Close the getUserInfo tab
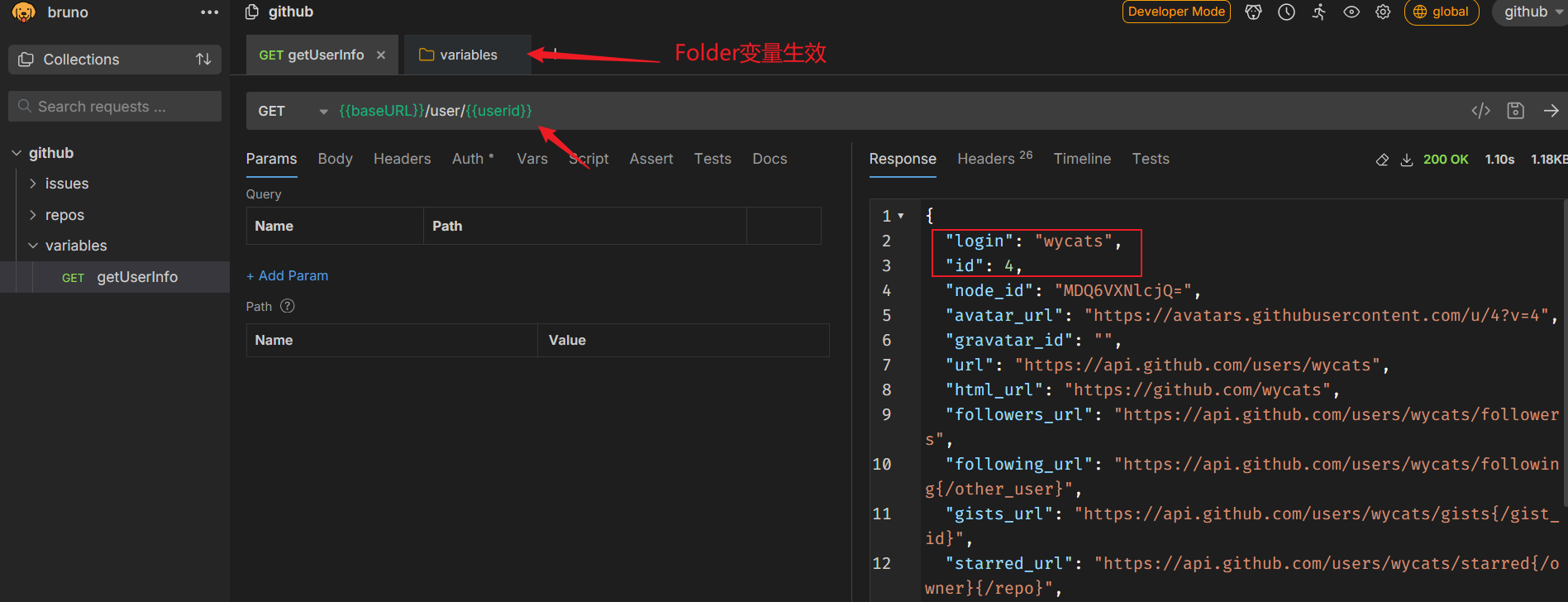The image size is (1568, 602). (x=381, y=55)
